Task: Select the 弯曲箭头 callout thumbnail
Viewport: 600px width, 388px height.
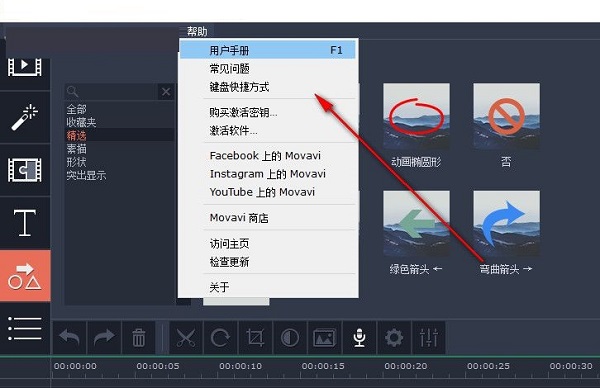Action: click(x=507, y=223)
